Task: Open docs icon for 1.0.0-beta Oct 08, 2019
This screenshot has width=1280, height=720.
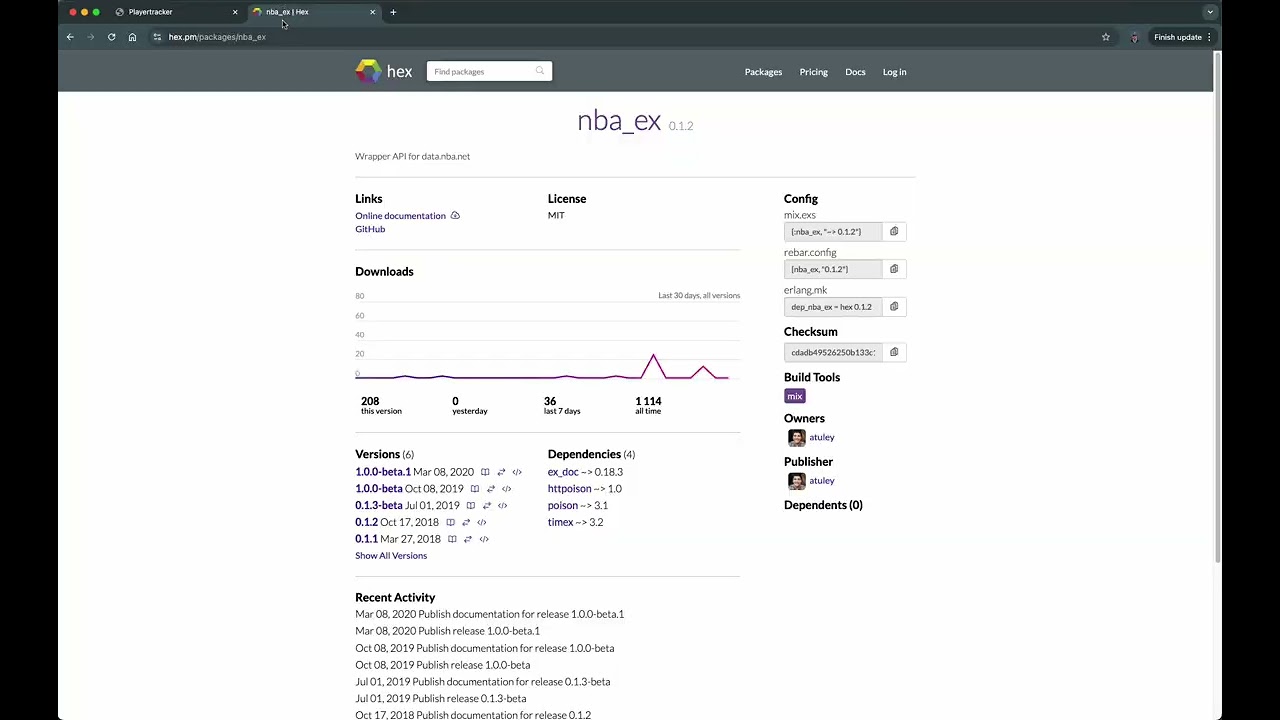Action: click(475, 489)
